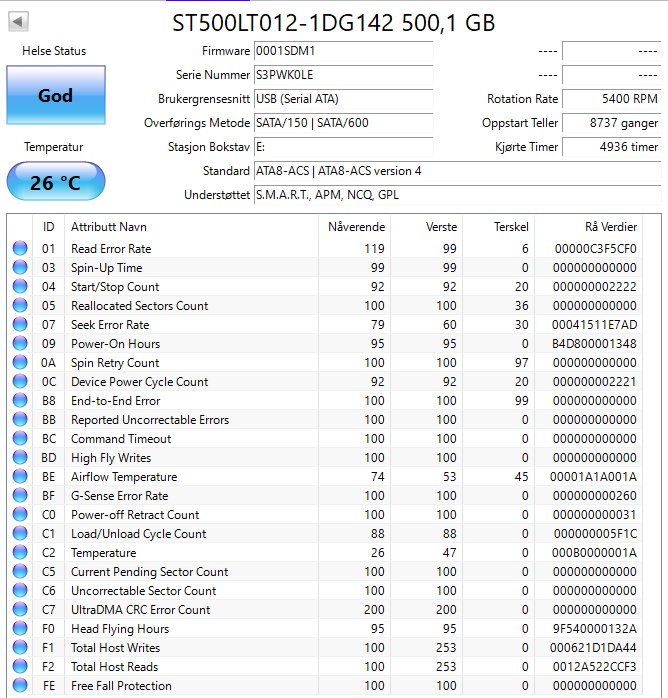Click the Serie Nummer text field

click(343, 75)
